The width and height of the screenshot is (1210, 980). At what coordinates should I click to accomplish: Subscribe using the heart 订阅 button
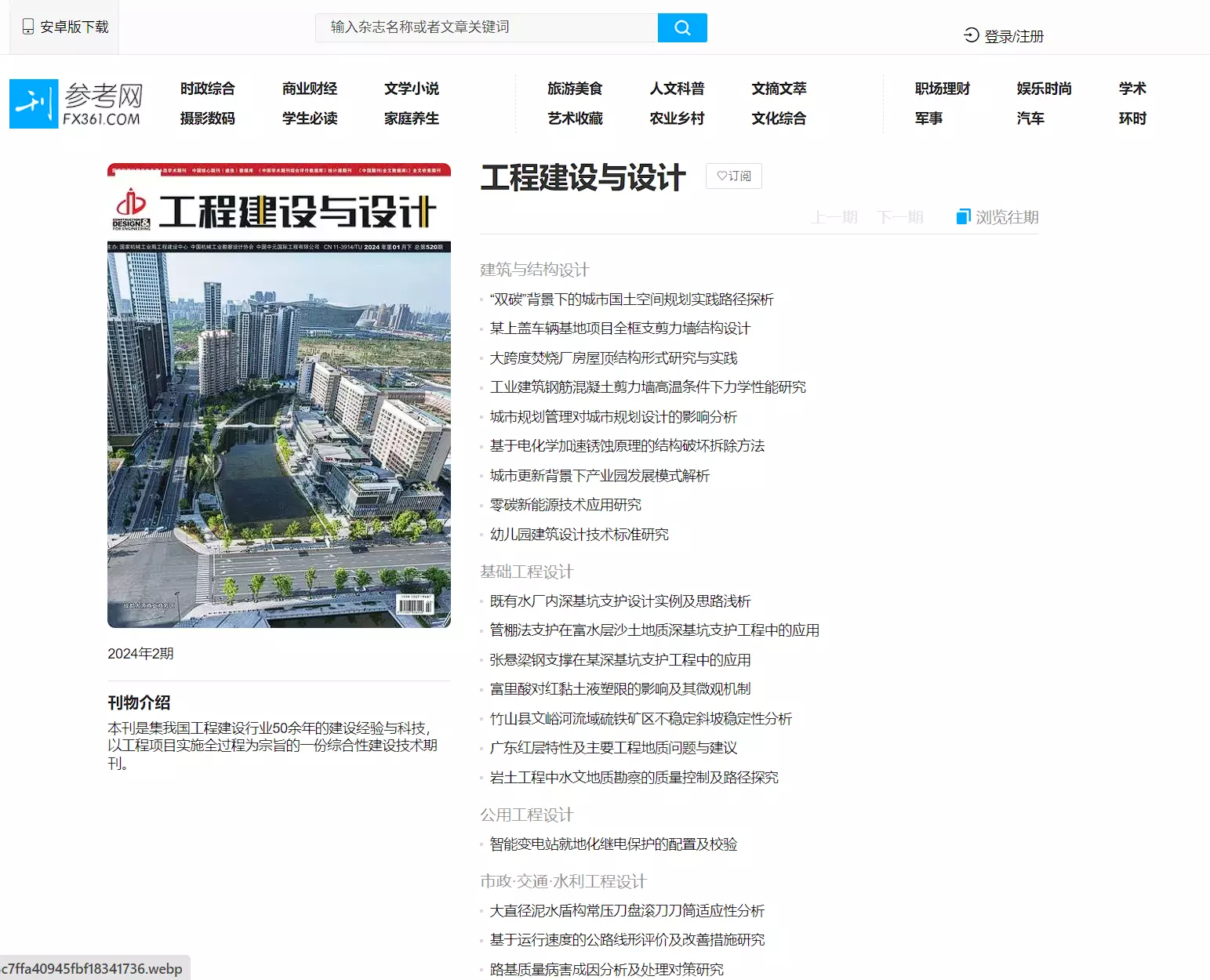pyautogui.click(x=733, y=176)
